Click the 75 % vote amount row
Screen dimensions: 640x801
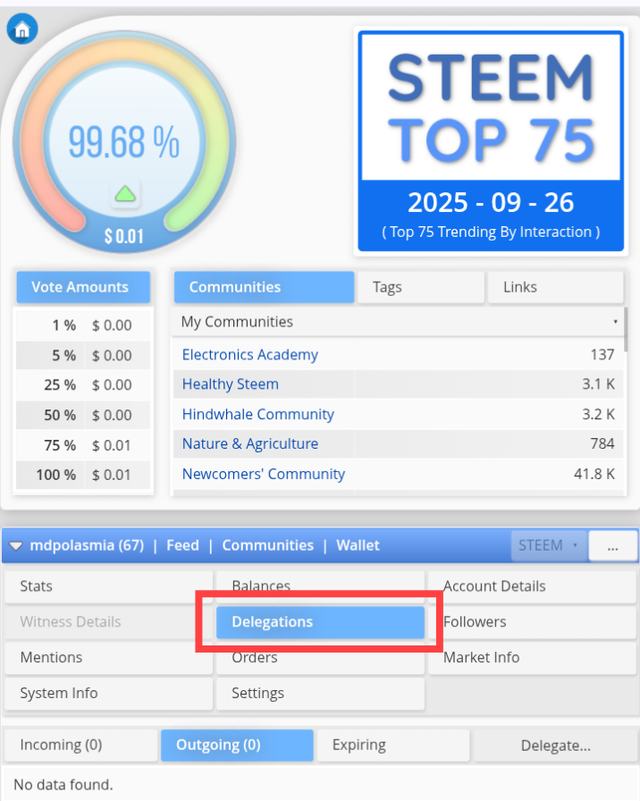click(x=83, y=445)
